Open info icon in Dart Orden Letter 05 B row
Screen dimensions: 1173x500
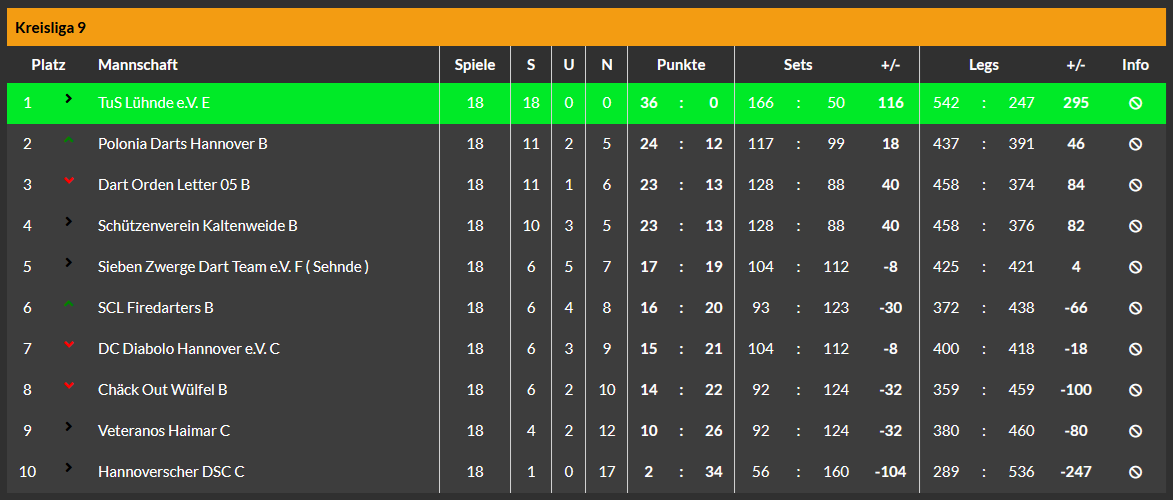[1135, 185]
